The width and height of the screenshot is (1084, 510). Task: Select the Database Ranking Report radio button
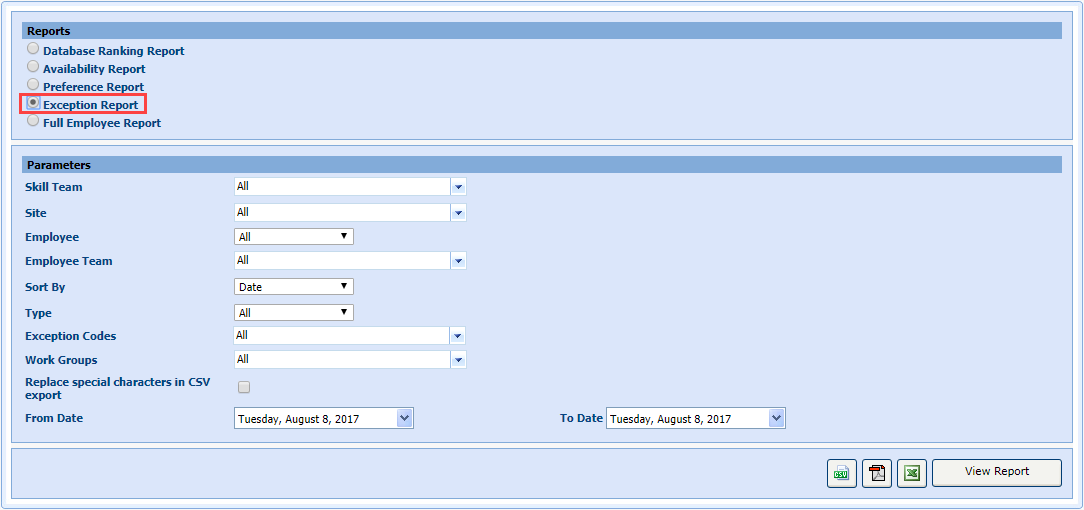coord(34,49)
